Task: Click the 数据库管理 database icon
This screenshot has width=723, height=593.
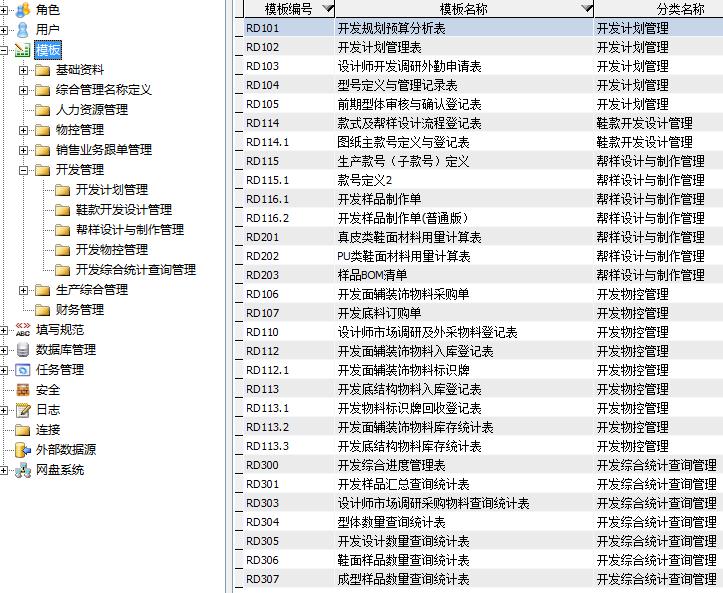Action: 22,350
